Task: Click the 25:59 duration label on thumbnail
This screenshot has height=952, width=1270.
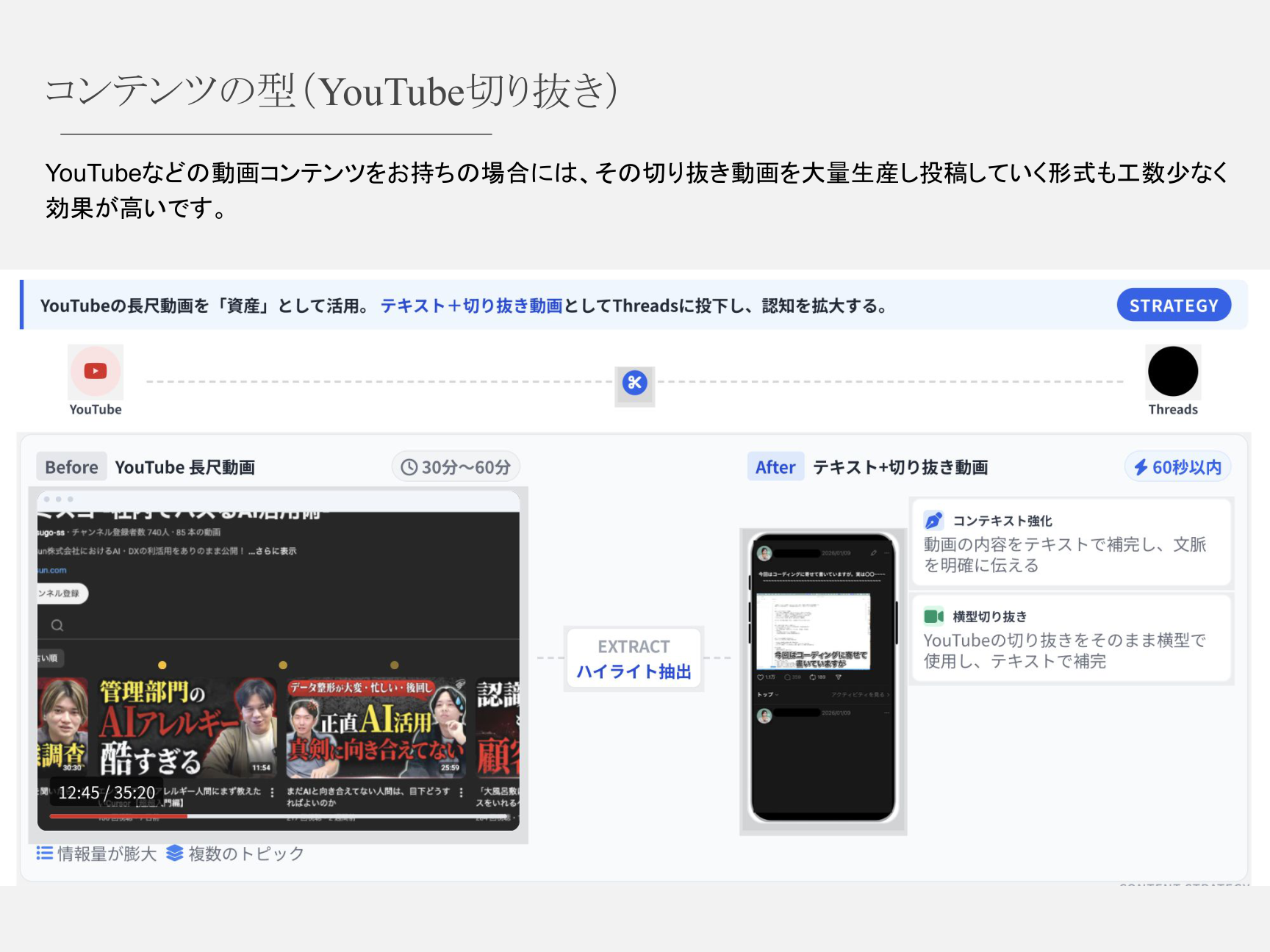Action: [450, 768]
